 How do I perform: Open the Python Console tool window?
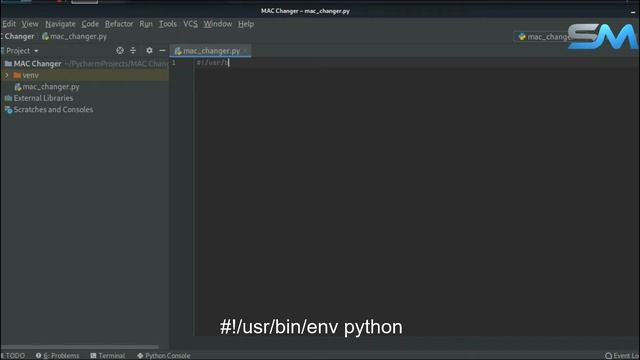(163, 356)
